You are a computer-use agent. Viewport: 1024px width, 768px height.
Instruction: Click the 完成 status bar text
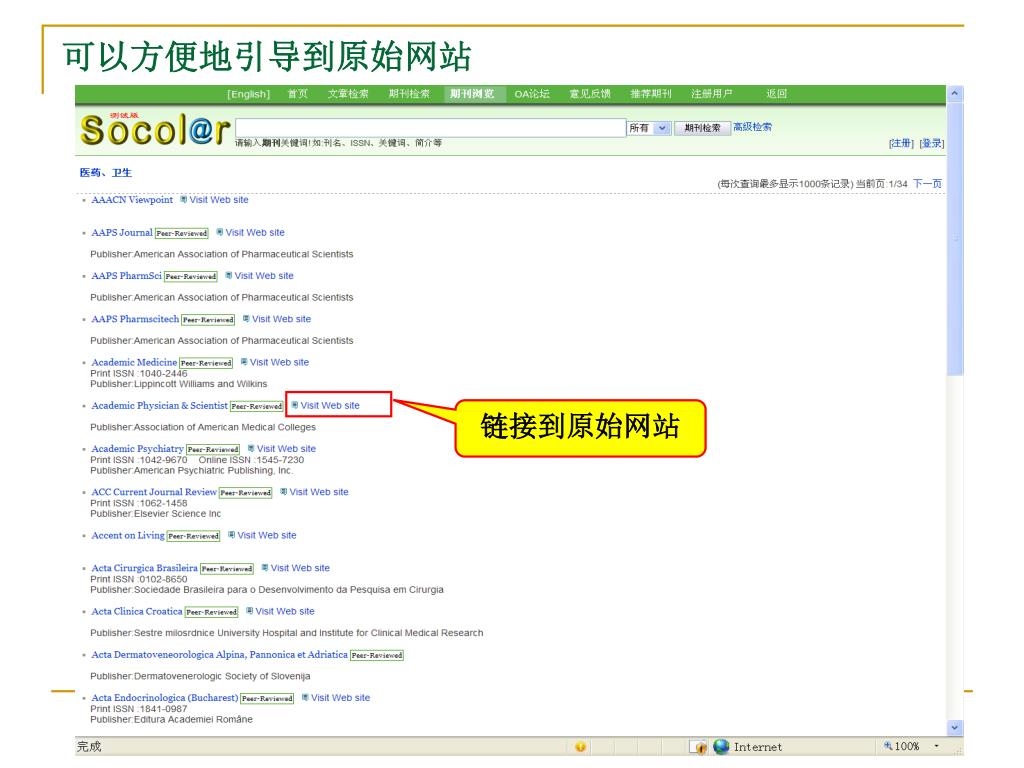89,746
